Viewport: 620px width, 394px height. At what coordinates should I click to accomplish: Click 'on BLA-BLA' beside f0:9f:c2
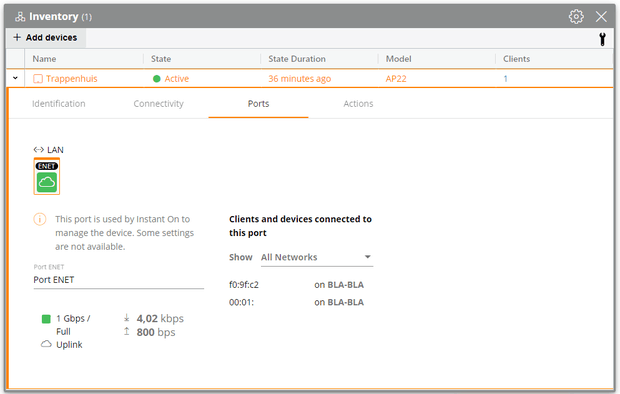[x=339, y=285]
